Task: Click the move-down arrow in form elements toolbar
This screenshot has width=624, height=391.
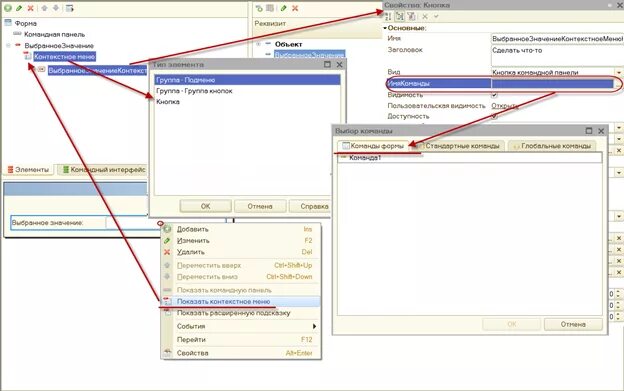Action: 56,8
